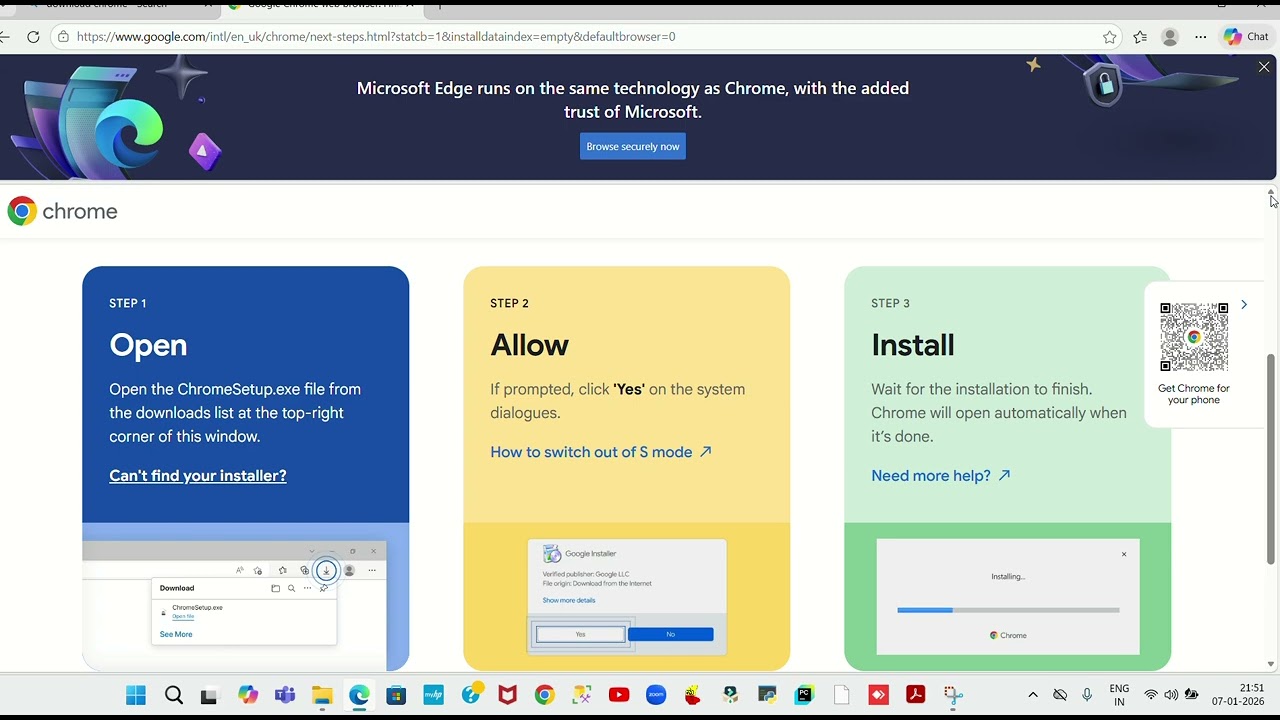
Task: Click the microphone icon in system tray
Action: click(x=1087, y=695)
